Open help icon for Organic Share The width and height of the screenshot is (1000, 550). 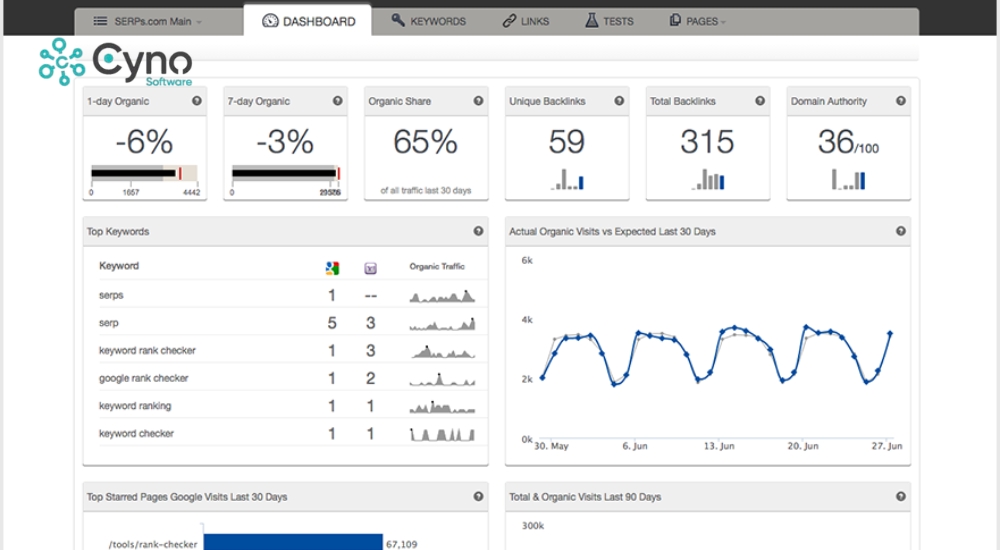coord(478,101)
